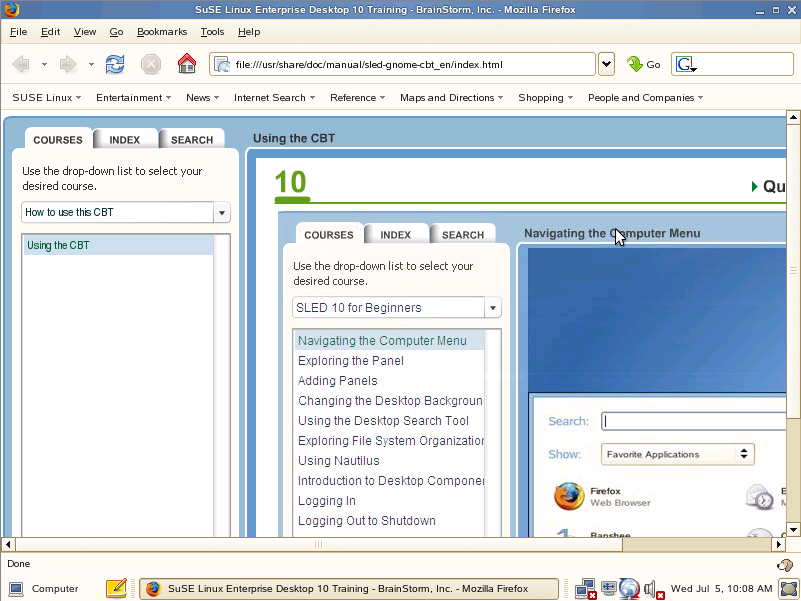Go to the Home page

click(x=186, y=64)
